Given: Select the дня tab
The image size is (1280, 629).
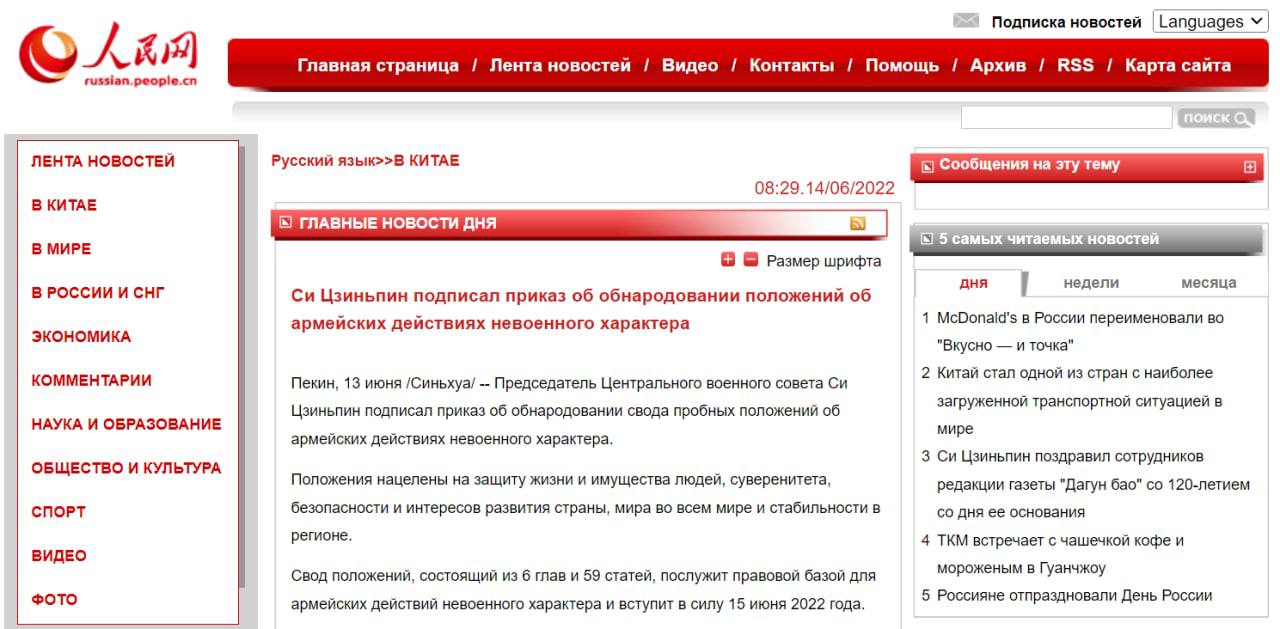Looking at the screenshot, I should [x=973, y=283].
